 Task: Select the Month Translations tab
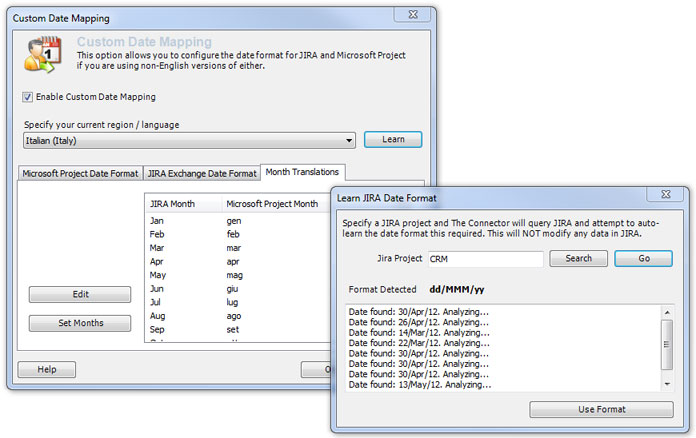(x=302, y=172)
